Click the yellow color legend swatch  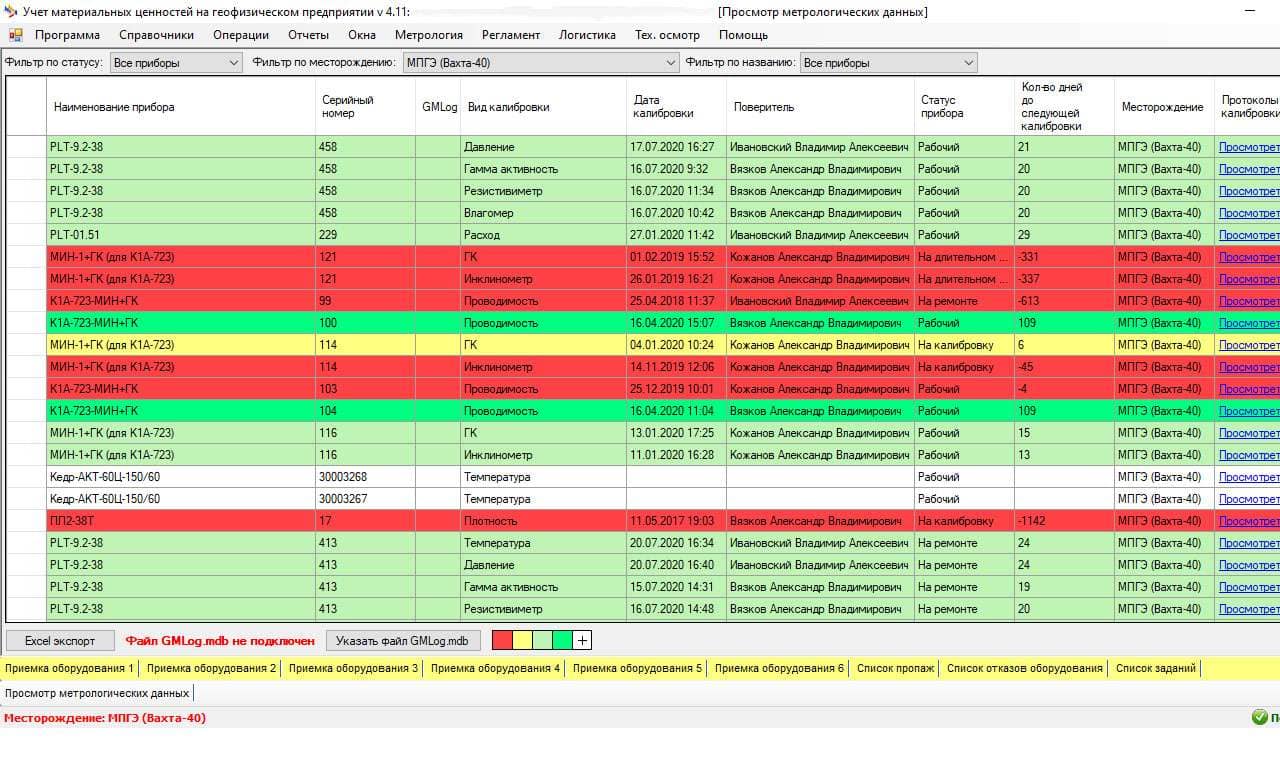(523, 640)
